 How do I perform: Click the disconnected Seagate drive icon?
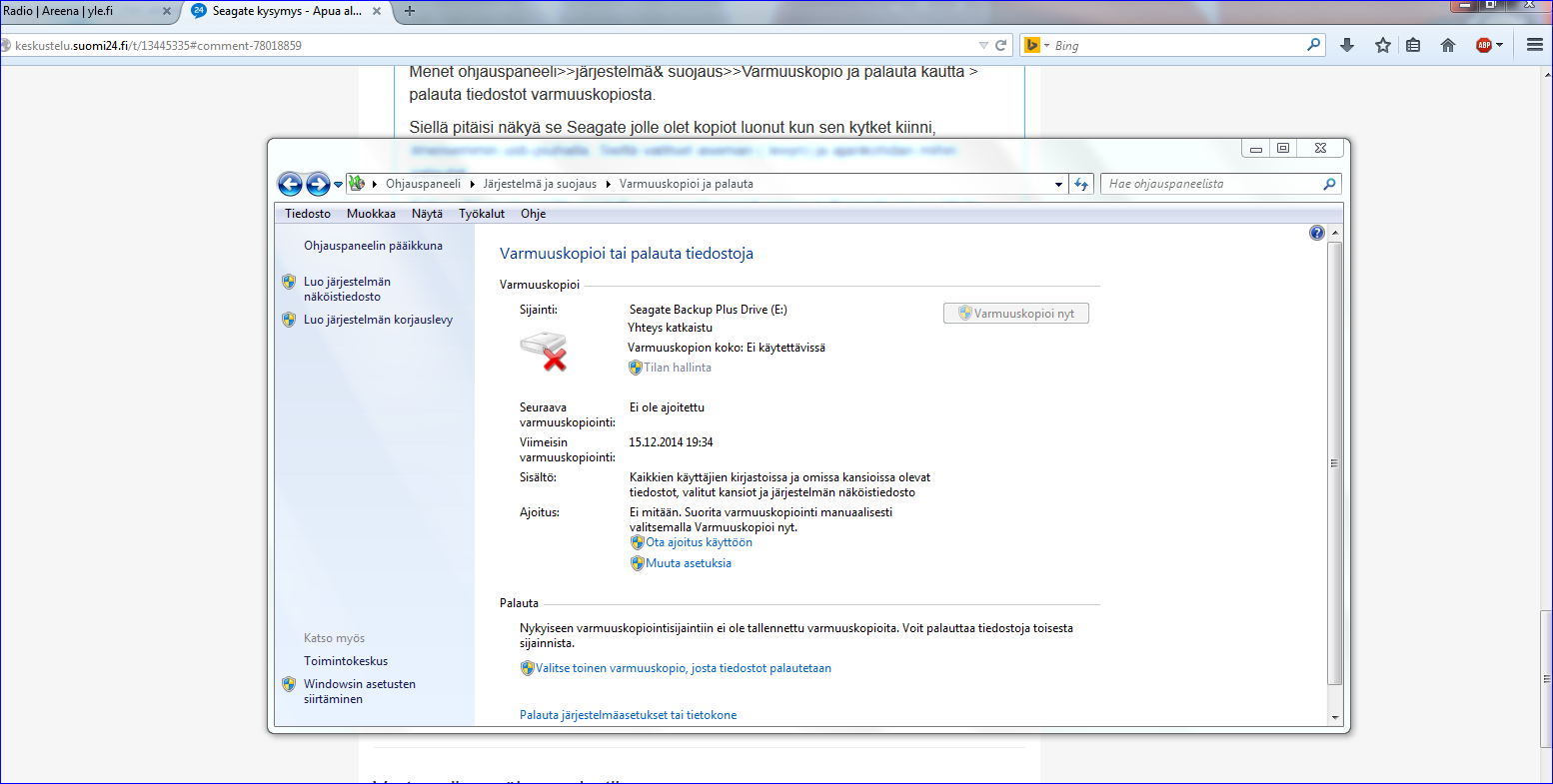point(544,352)
